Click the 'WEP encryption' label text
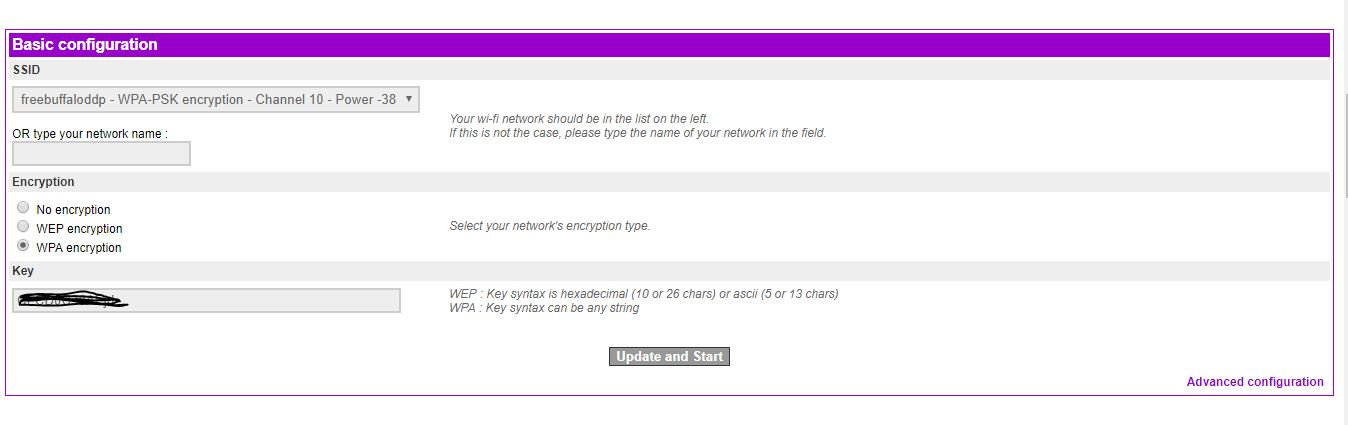Viewport: 1348px width, 425px height. click(x=79, y=229)
